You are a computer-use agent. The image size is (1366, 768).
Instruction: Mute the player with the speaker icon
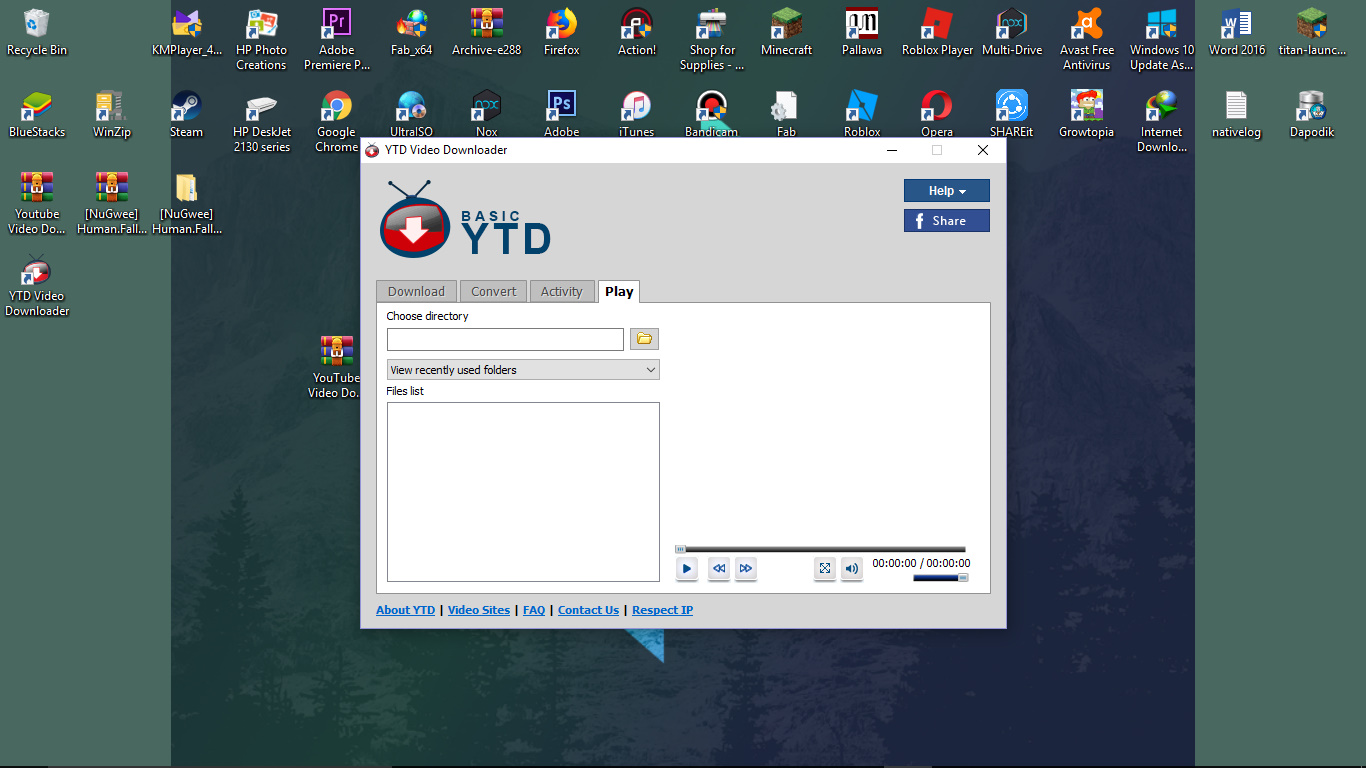coord(851,569)
